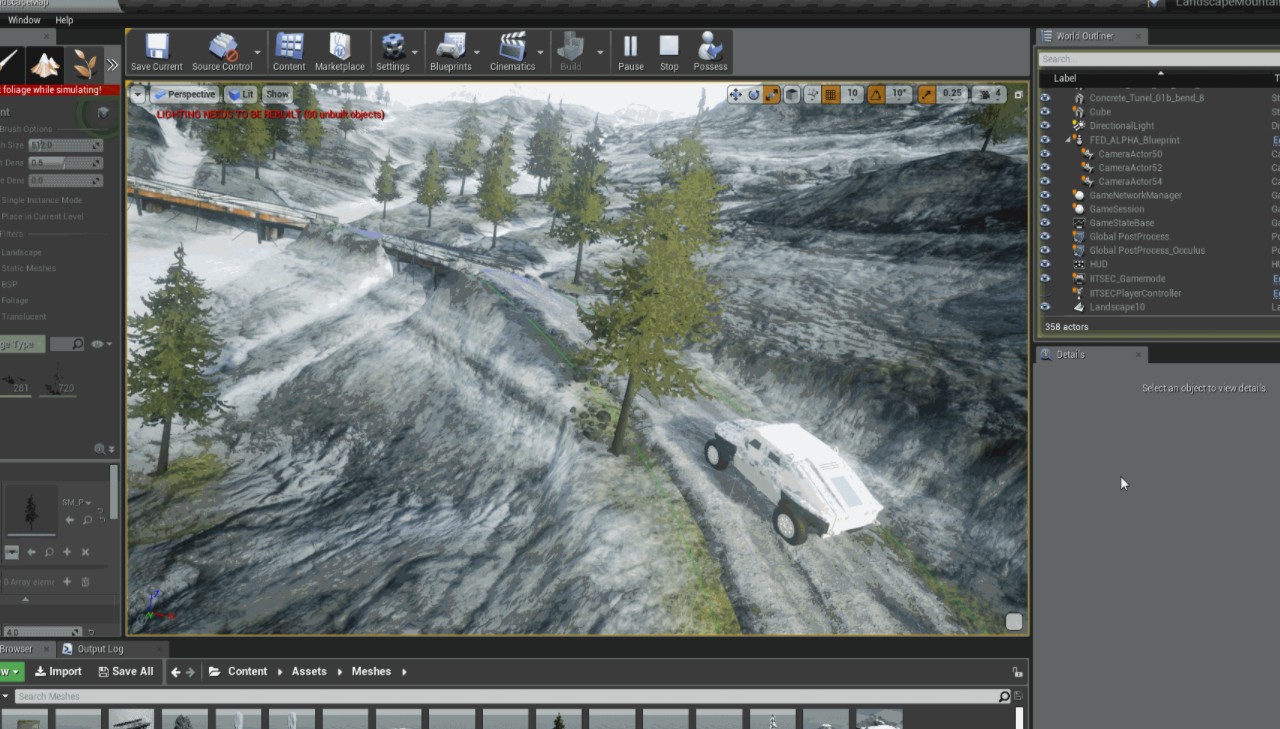Hide the DirectionalLight actor via eye icon
The width and height of the screenshot is (1280, 729).
(1045, 126)
